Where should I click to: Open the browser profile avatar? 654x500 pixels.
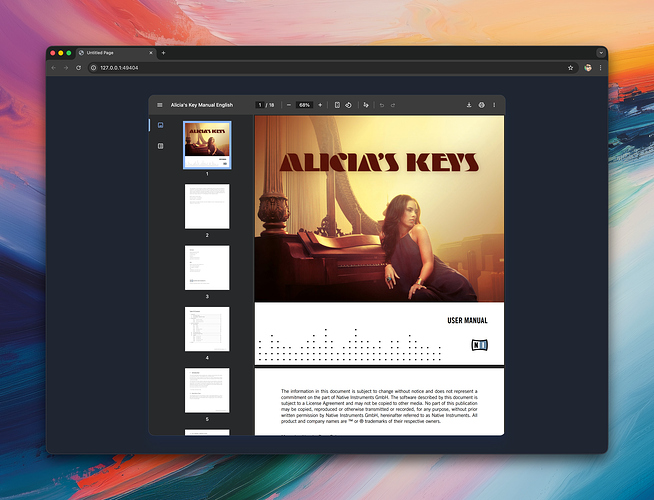coord(588,68)
